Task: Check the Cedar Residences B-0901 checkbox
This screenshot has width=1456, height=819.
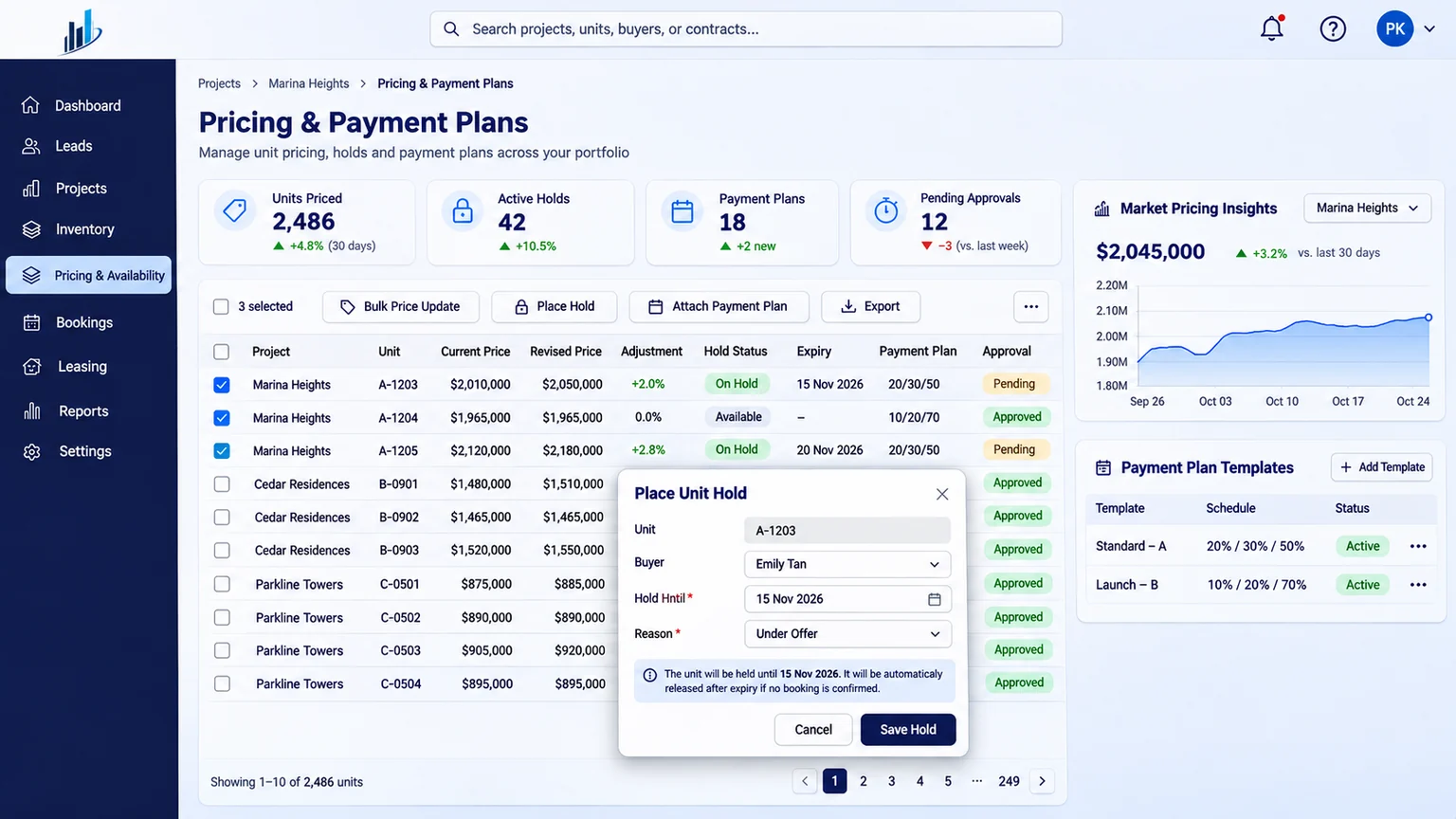Action: (222, 484)
